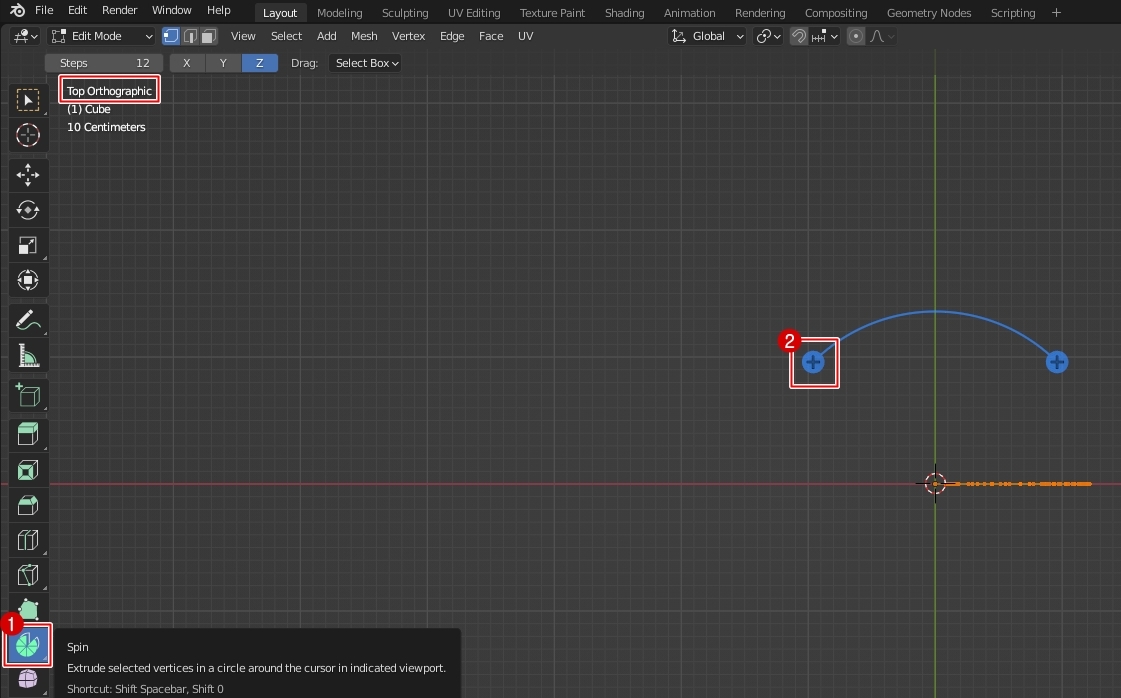
Task: Switch to the Shading workspace
Action: [624, 13]
